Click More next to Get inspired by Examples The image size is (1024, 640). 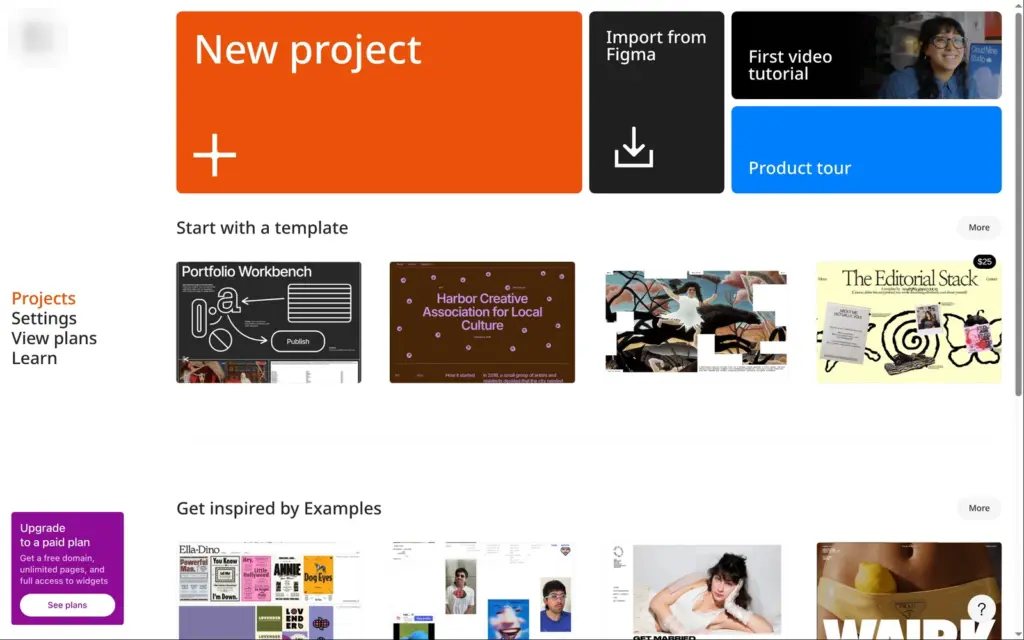pos(978,508)
